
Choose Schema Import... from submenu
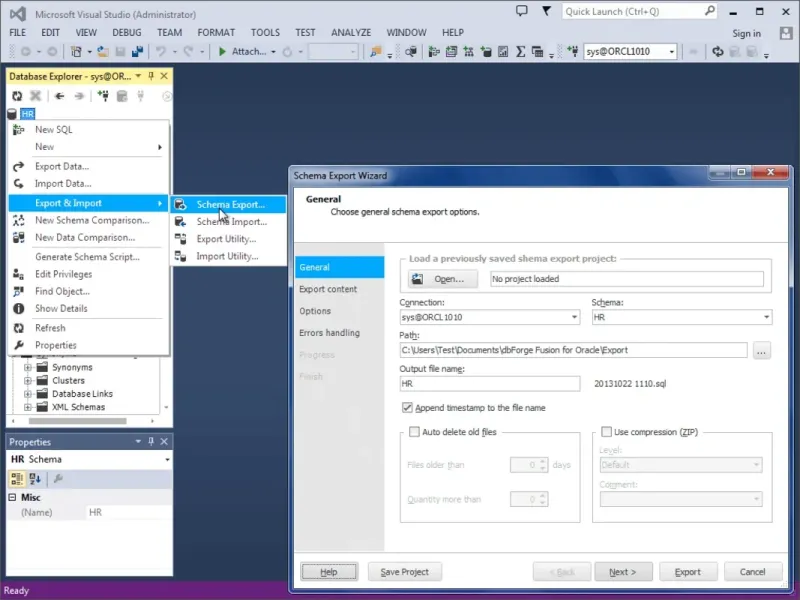click(x=229, y=221)
